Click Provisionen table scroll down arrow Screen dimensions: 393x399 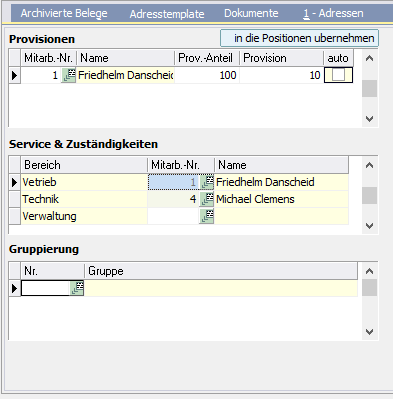pyautogui.click(x=369, y=119)
